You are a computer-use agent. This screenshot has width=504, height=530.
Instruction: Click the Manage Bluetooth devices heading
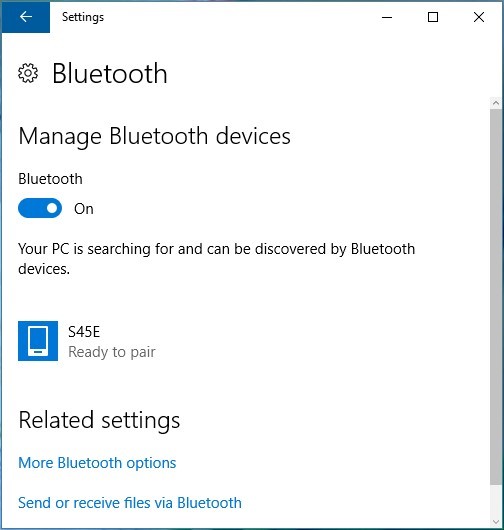point(154,137)
